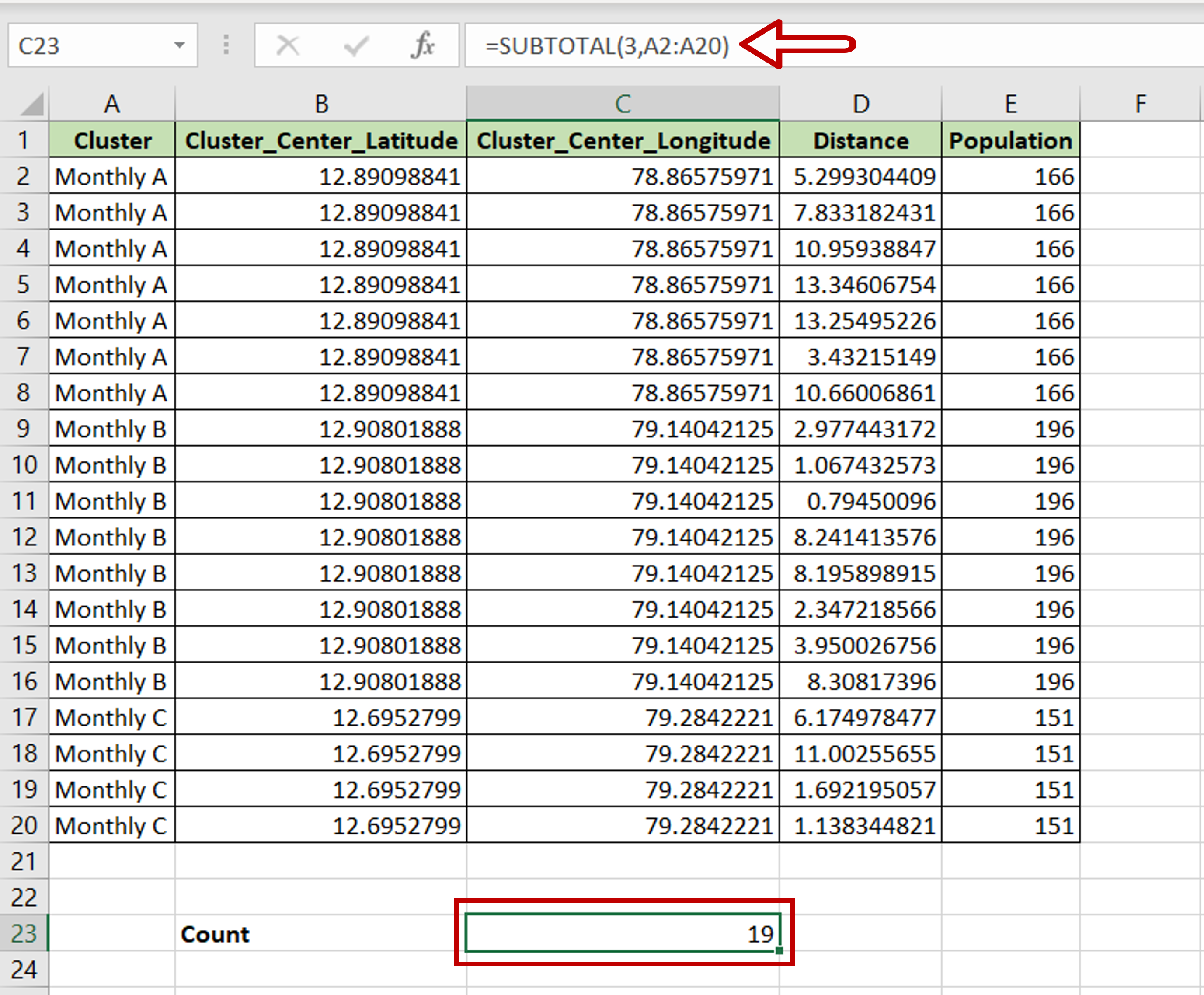Select row 1 header
The width and height of the screenshot is (1204, 995).
point(24,140)
